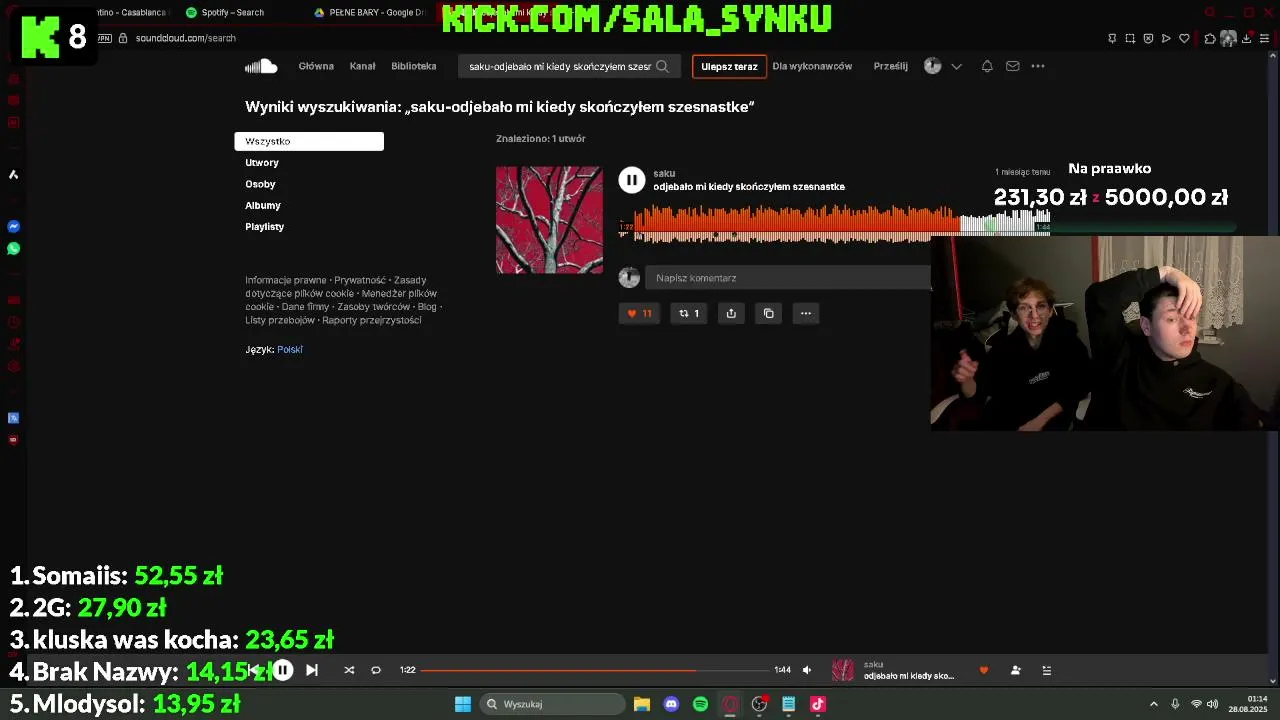Add page to bookmarks heart icon
This screenshot has width=1280, height=720.
coord(1184,38)
